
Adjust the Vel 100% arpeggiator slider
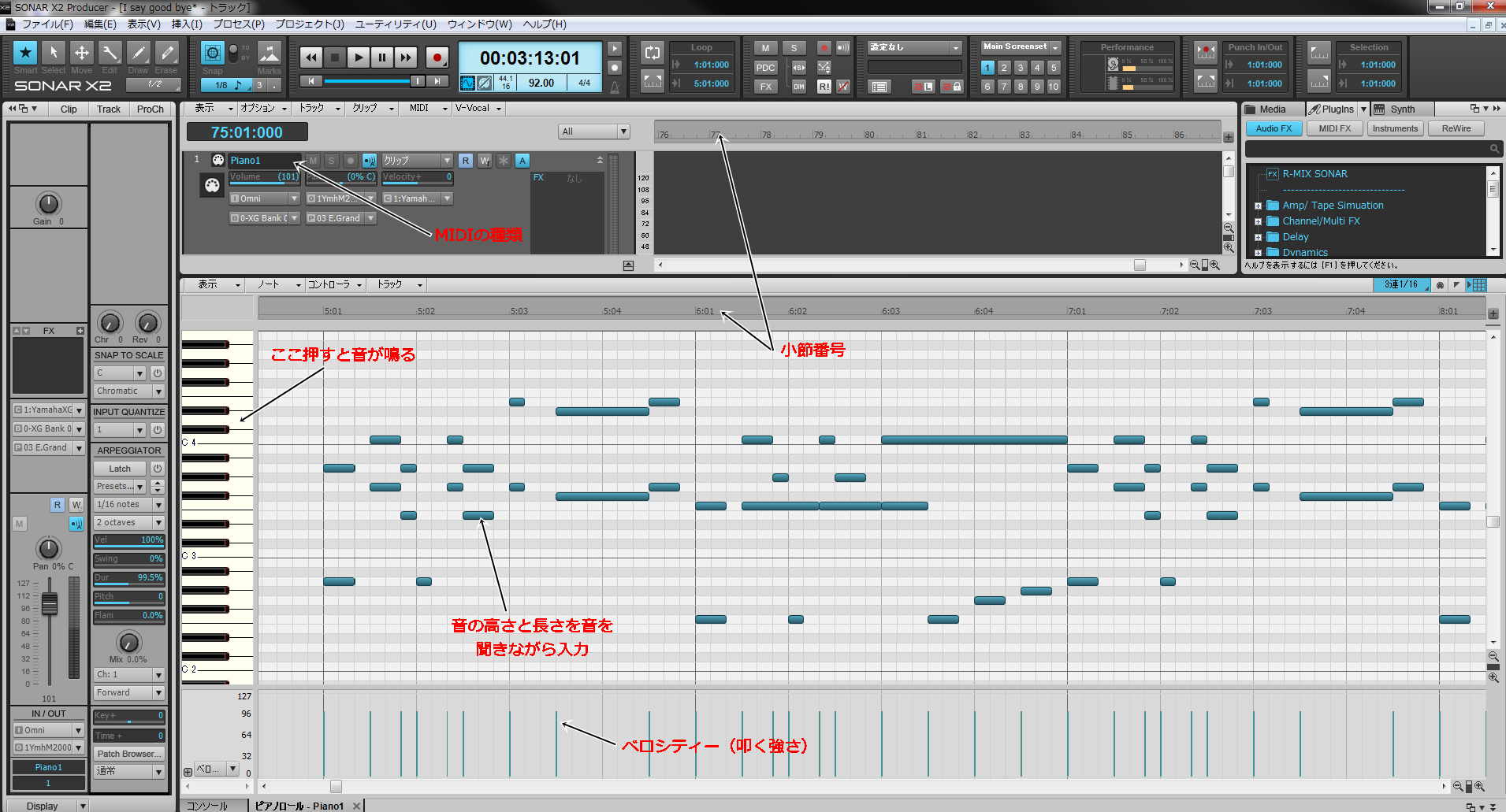click(128, 541)
